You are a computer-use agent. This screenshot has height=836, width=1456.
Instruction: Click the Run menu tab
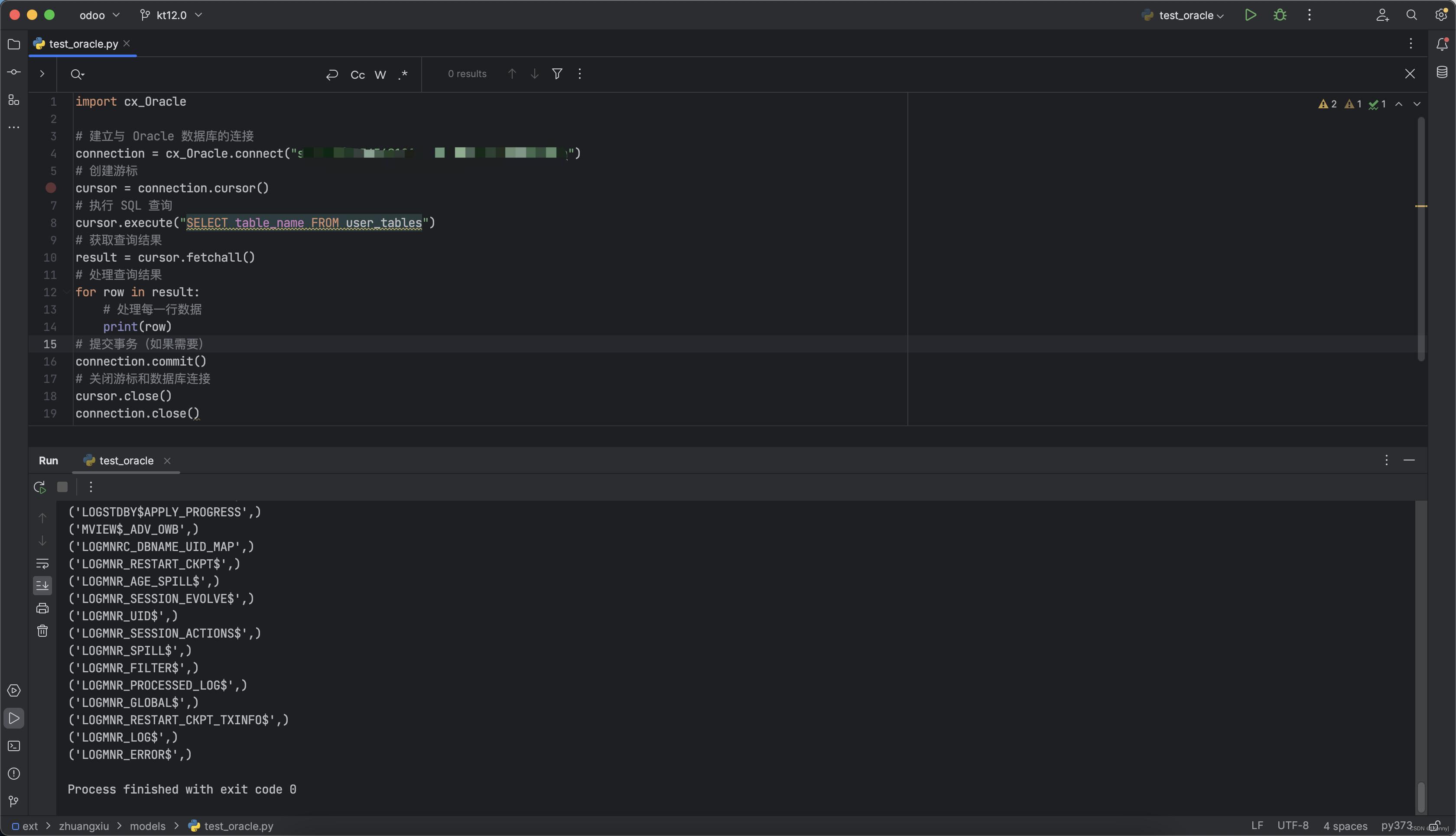pyautogui.click(x=48, y=461)
